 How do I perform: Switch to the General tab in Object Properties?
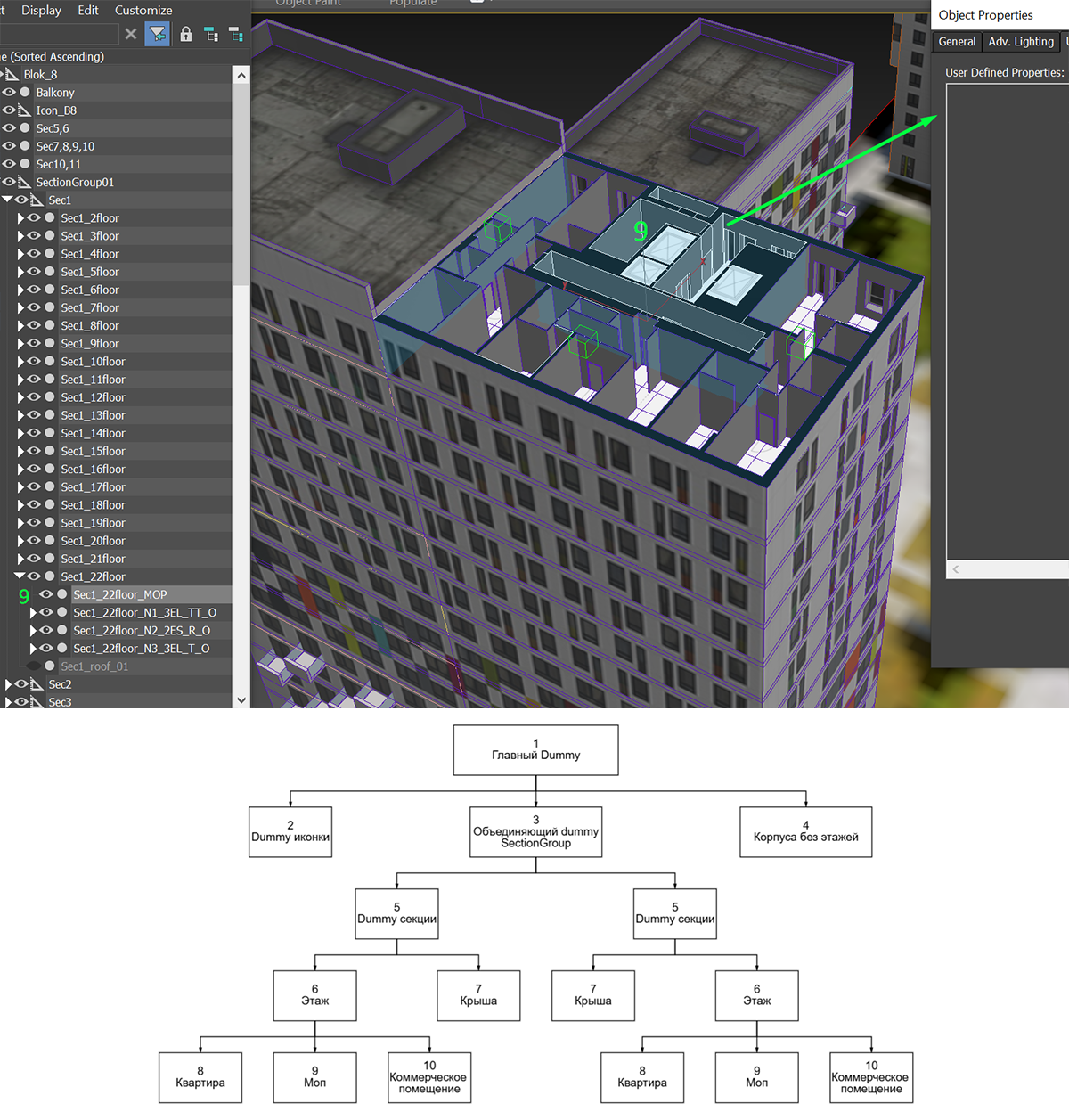click(957, 42)
